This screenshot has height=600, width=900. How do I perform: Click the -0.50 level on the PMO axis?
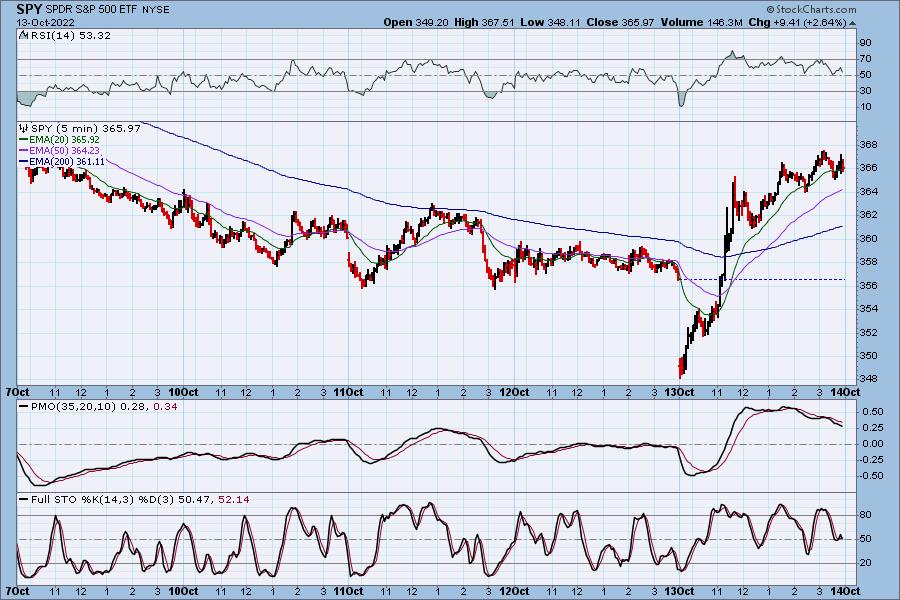[871, 476]
